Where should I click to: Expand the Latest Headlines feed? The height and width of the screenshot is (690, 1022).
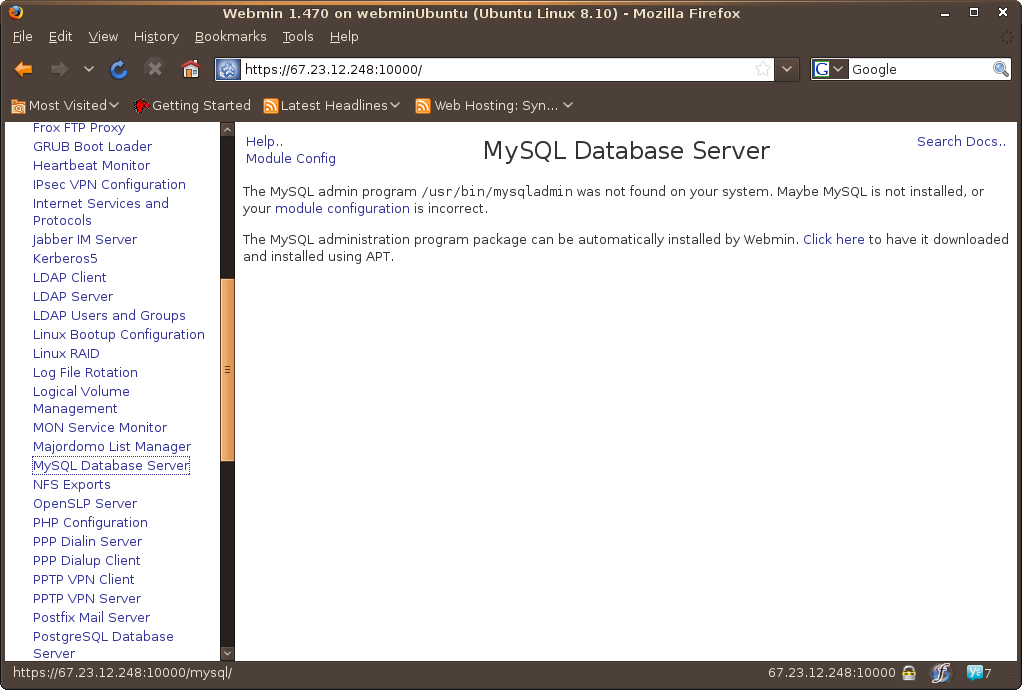click(x=332, y=106)
